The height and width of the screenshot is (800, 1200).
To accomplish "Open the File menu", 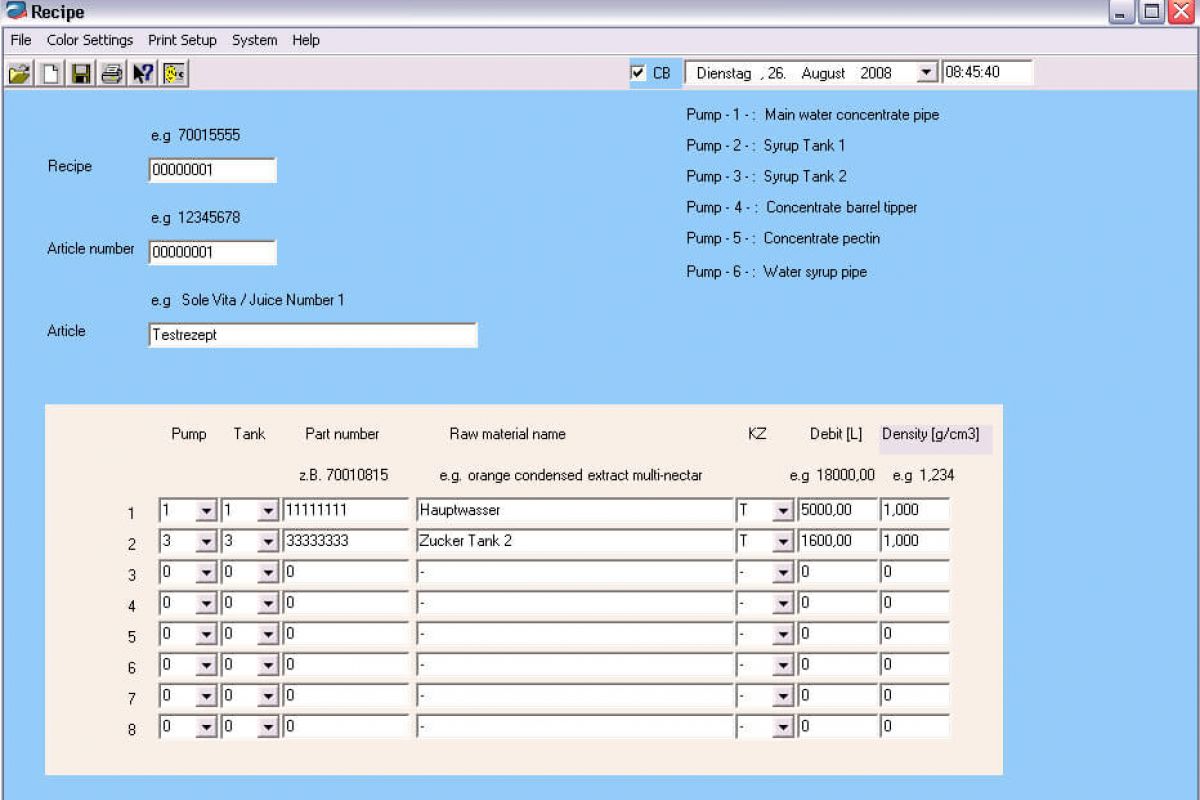I will click(x=21, y=40).
